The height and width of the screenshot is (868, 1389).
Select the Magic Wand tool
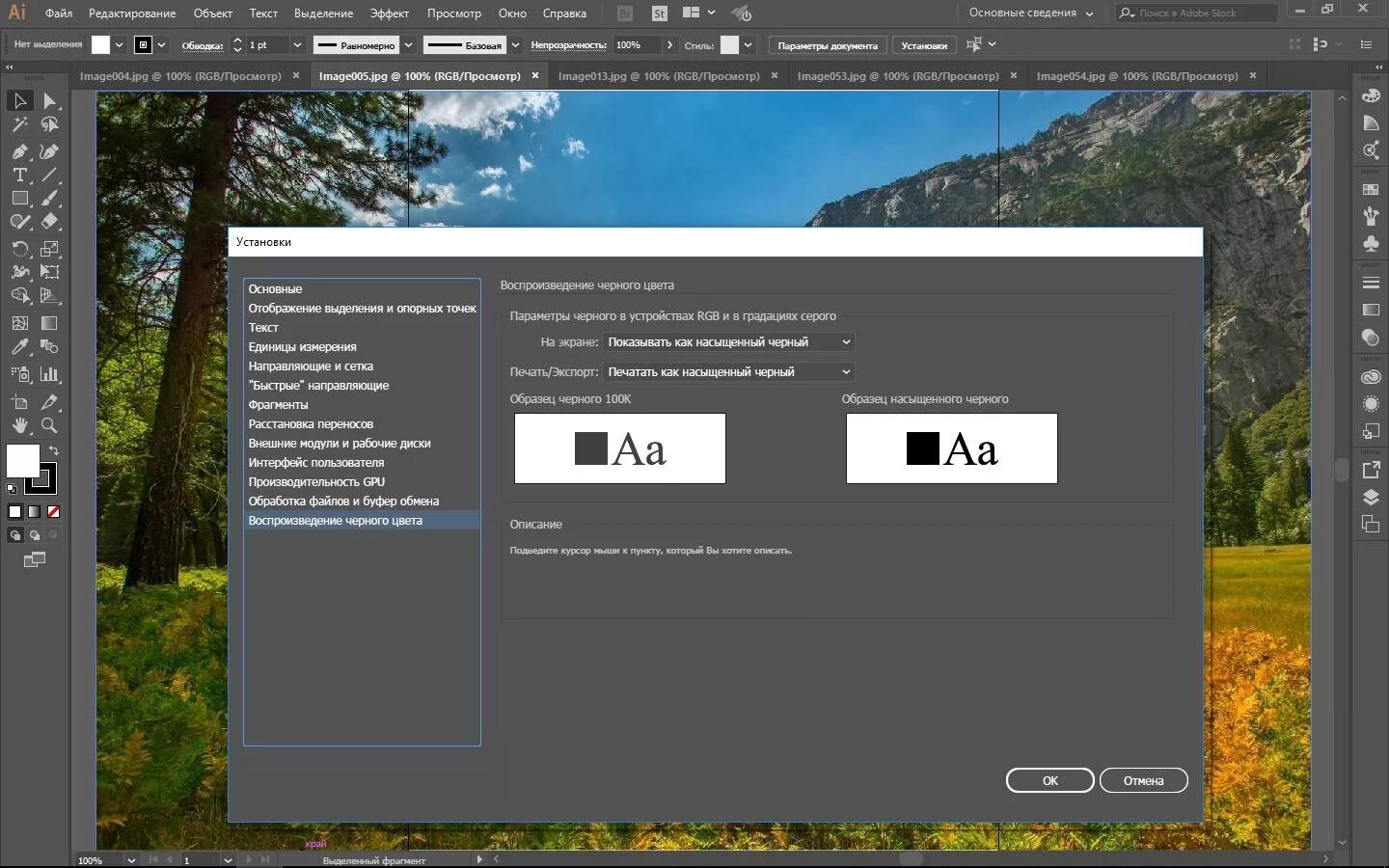click(19, 123)
